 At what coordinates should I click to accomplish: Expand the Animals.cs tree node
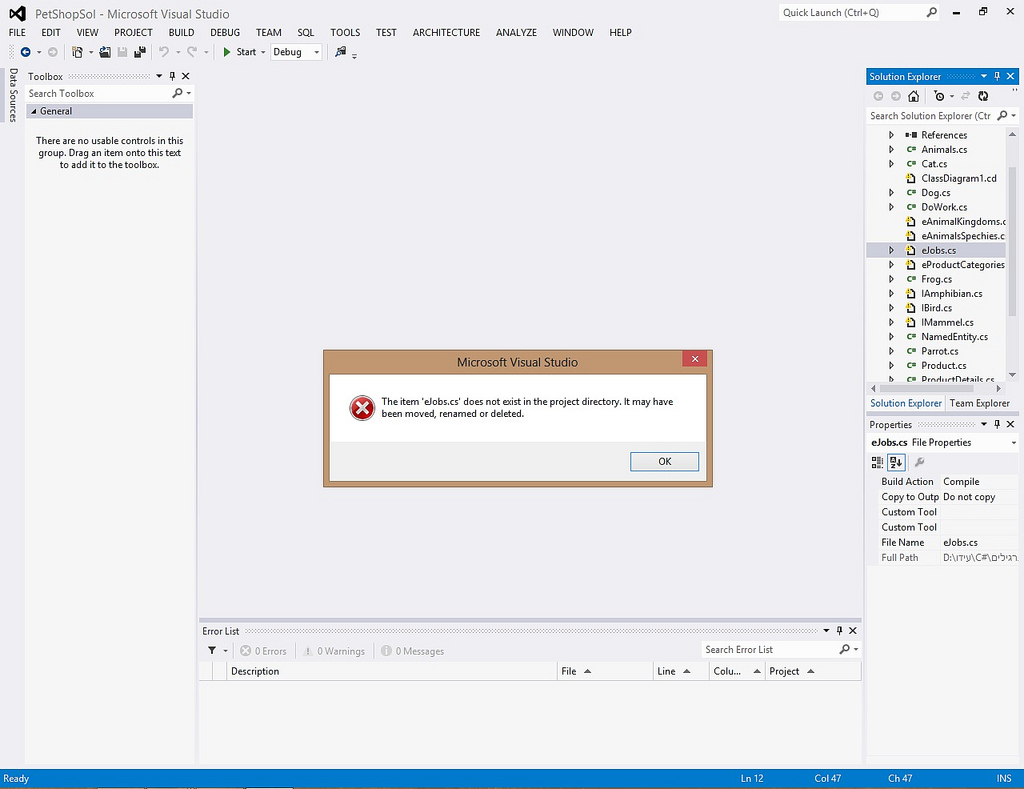click(891, 150)
